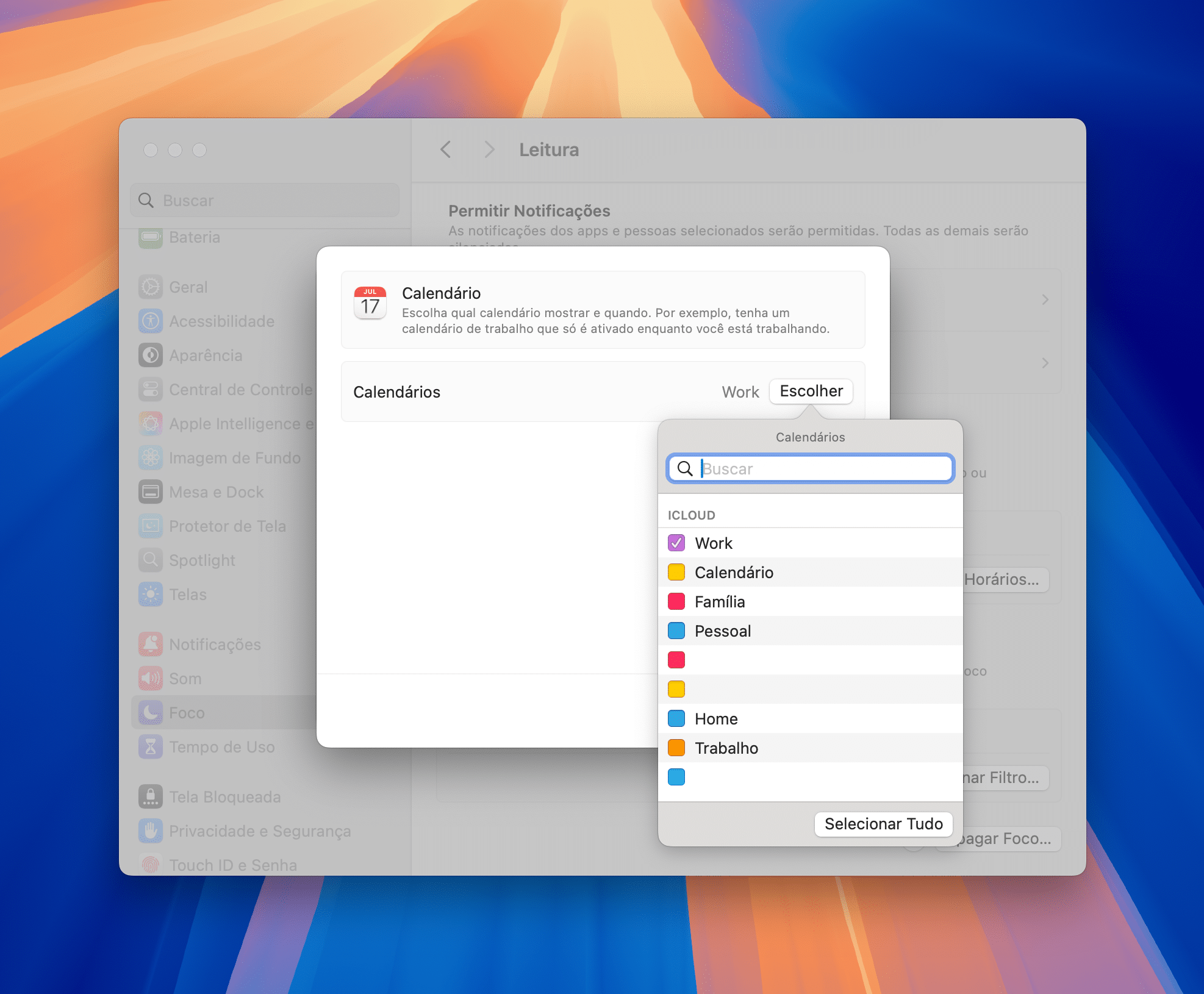
Task: Click the Apple Intelligence sidebar icon
Action: (x=151, y=424)
